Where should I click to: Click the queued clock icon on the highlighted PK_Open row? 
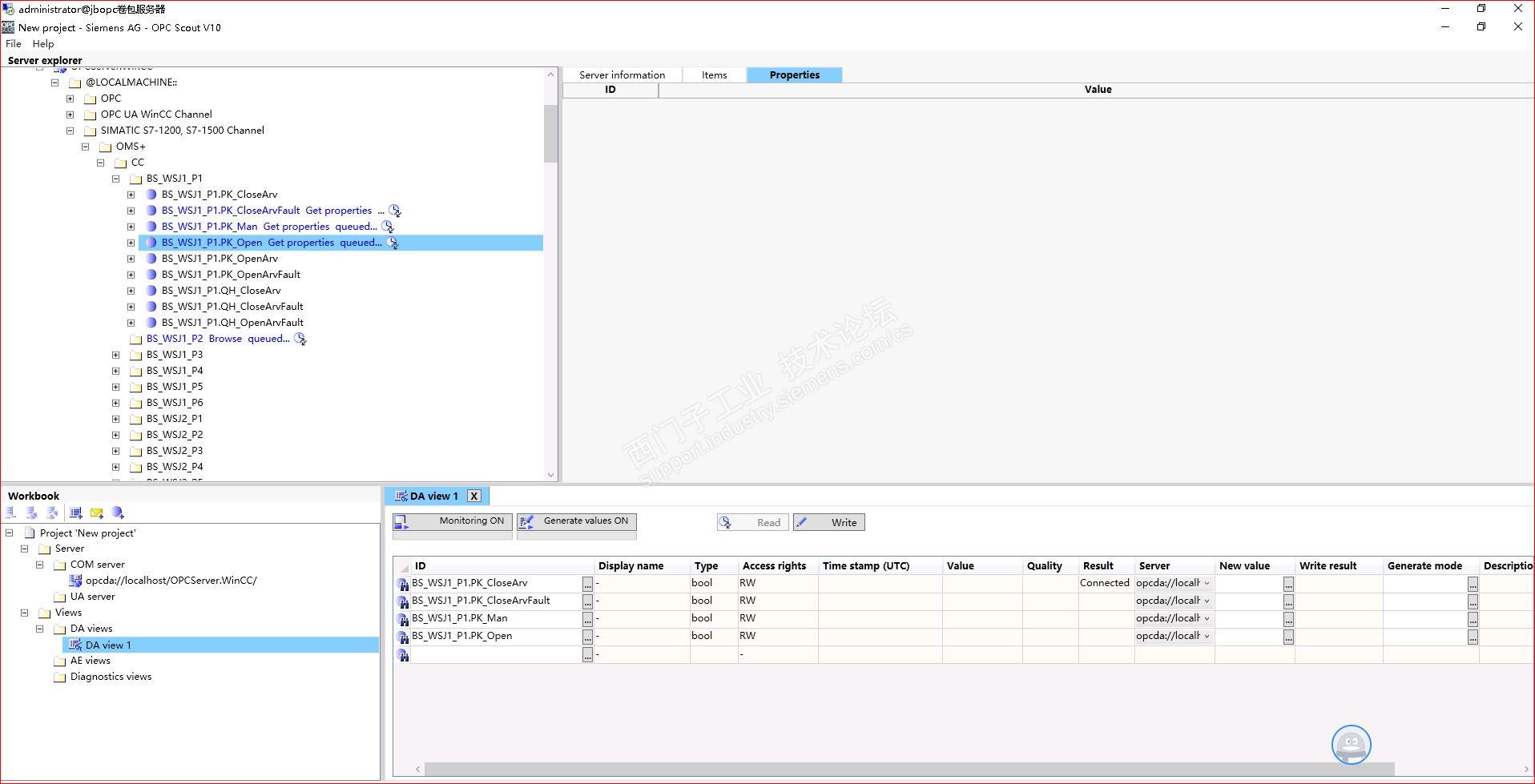[x=393, y=243]
